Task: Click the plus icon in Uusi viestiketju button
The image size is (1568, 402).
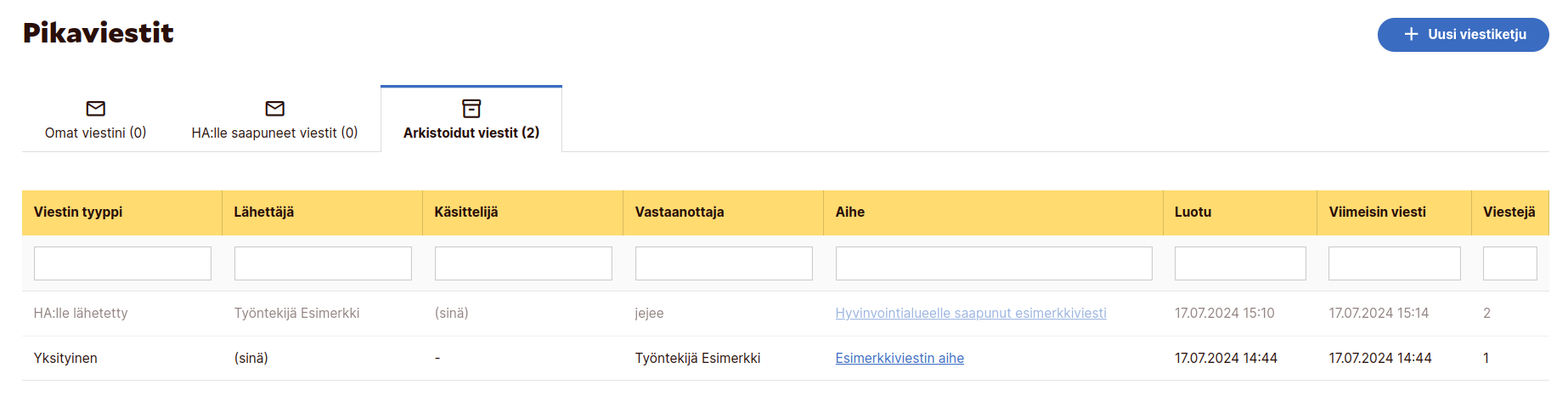Action: click(1411, 34)
